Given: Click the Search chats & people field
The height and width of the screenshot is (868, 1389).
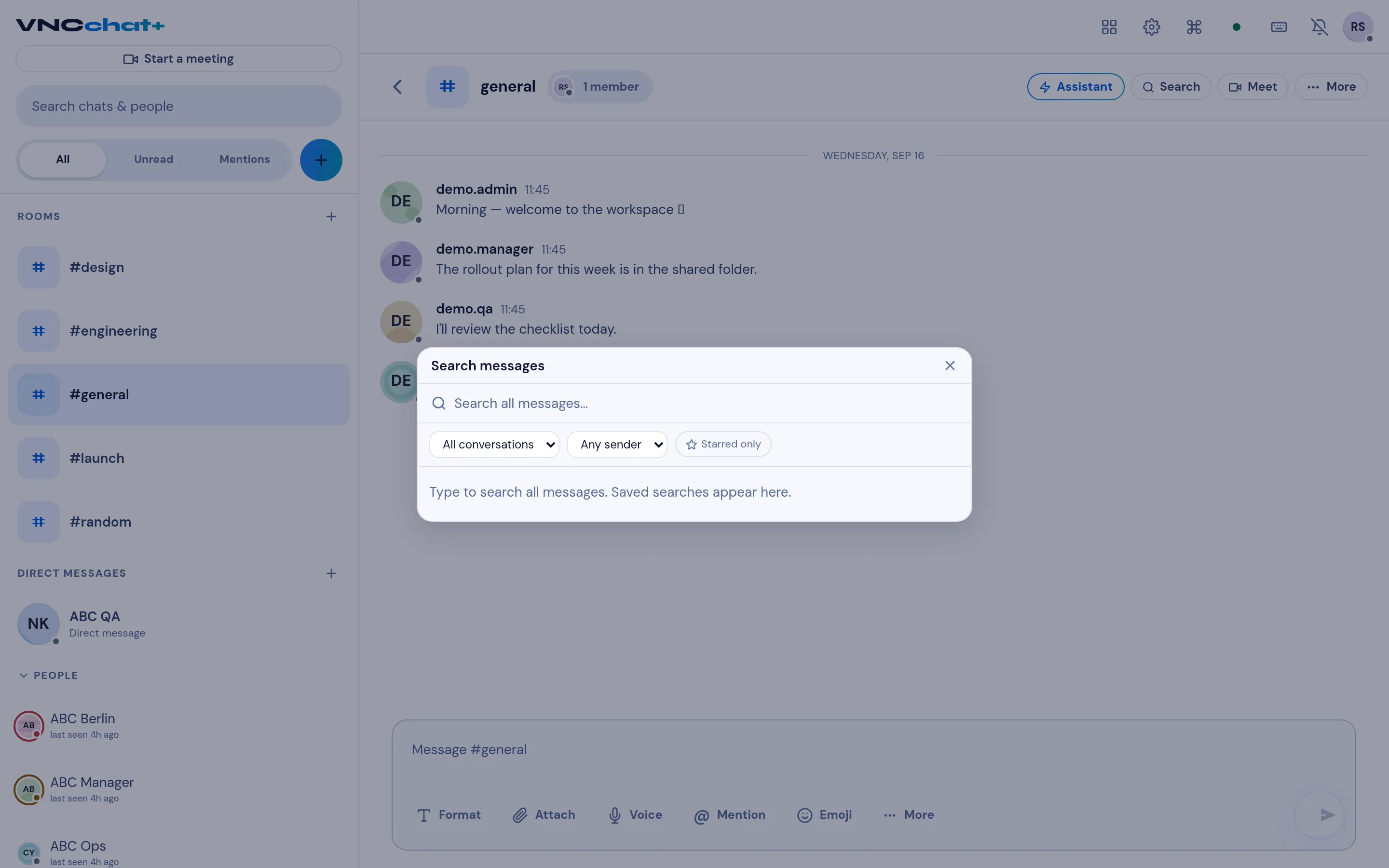Looking at the screenshot, I should point(178,106).
